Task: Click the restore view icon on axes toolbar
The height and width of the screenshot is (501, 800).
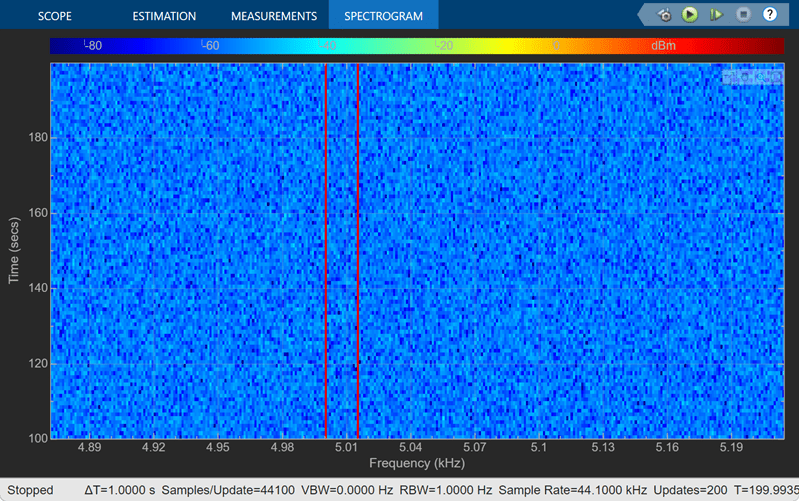Action: pyautogui.click(x=777, y=78)
